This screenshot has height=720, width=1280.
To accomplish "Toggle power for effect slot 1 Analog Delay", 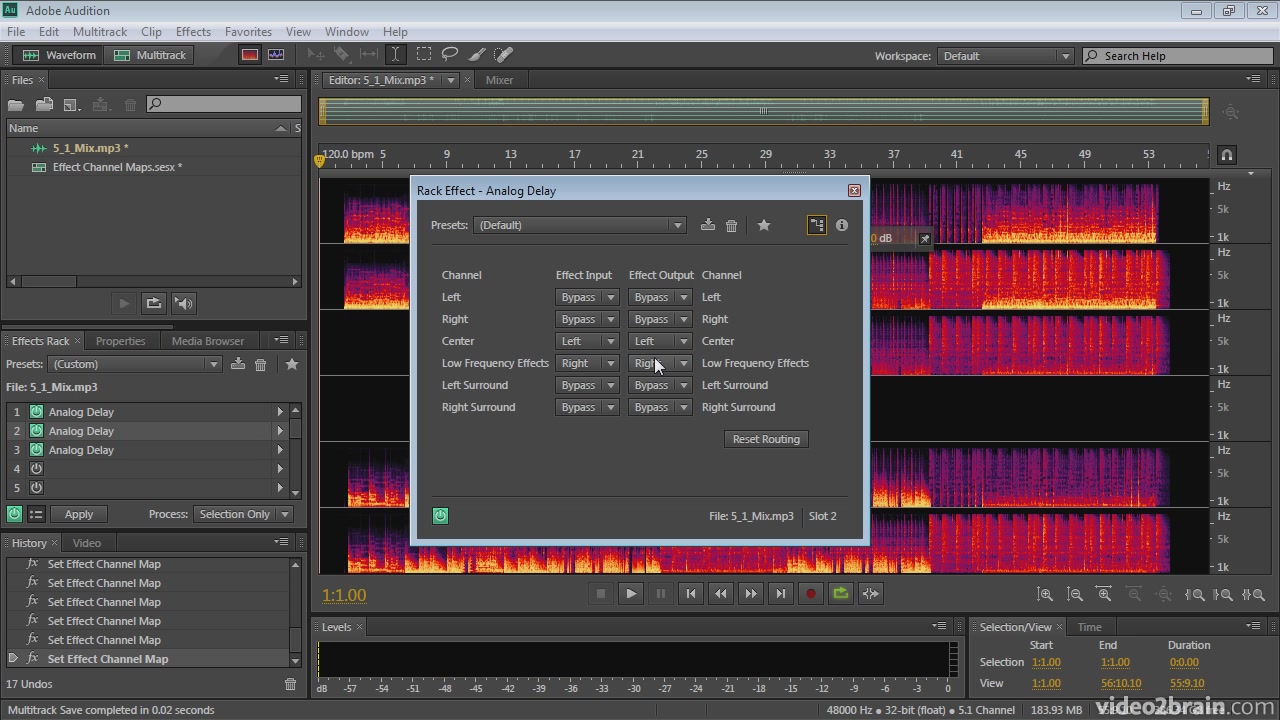I will (36, 412).
